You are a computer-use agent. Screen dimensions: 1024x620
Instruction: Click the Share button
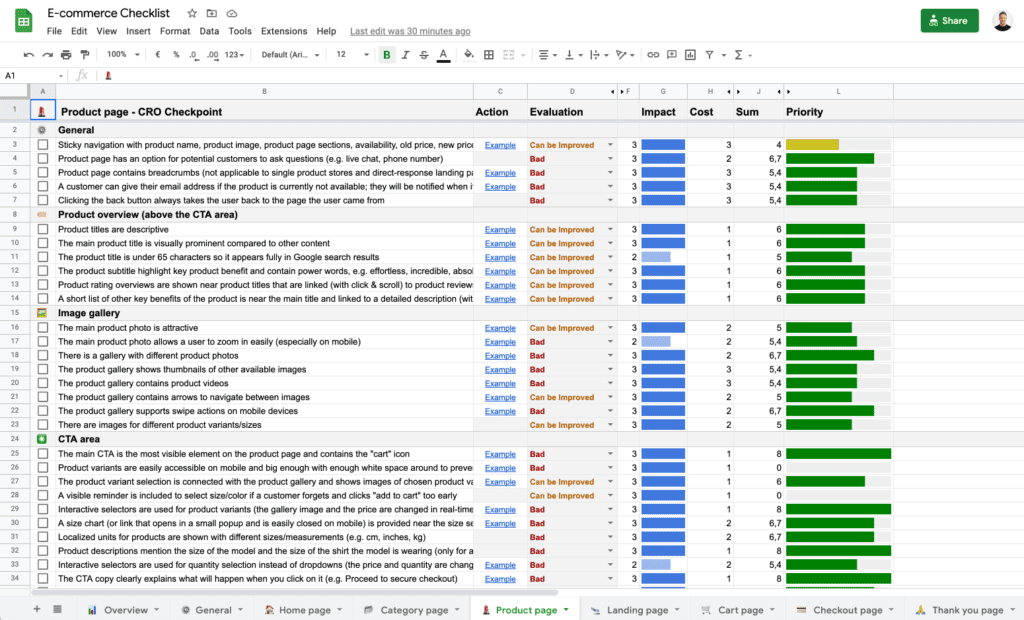948,20
